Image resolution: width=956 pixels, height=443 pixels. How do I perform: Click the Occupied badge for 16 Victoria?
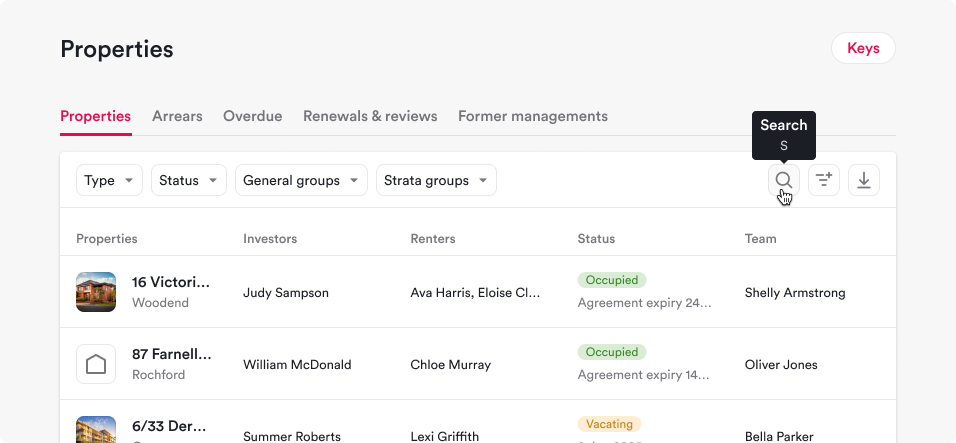(612, 280)
